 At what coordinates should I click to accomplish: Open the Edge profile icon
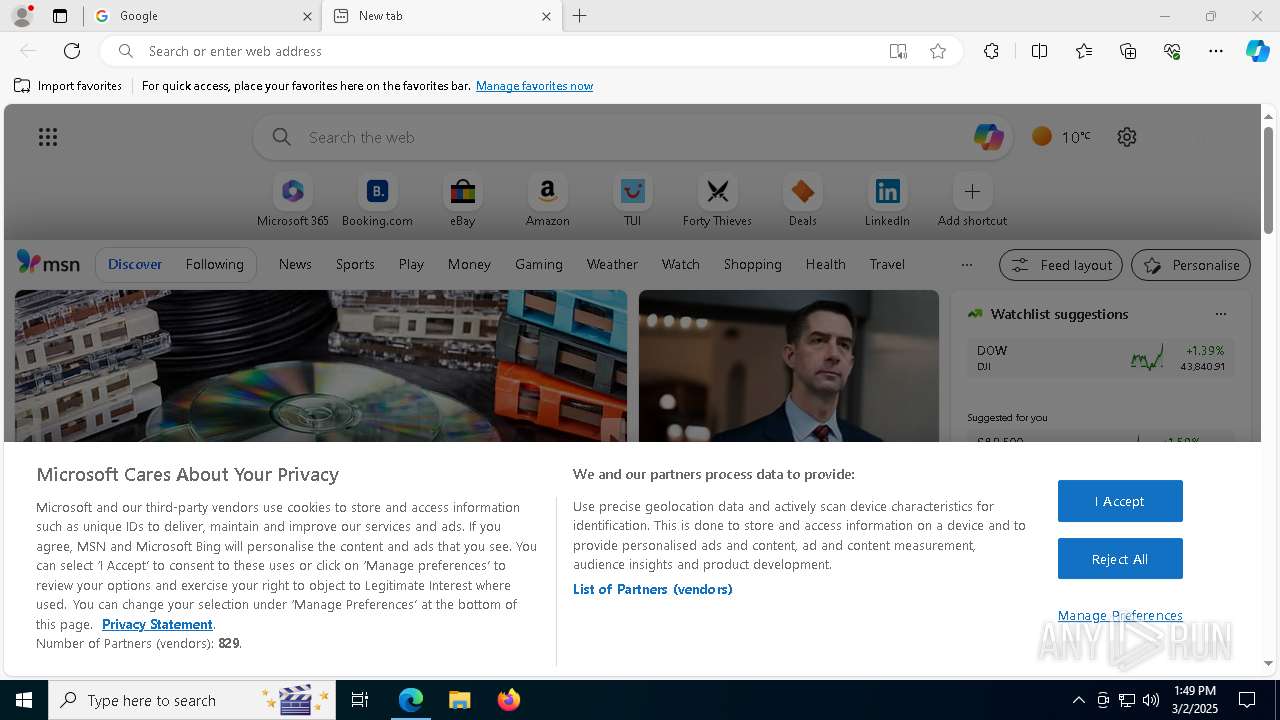pyautogui.click(x=22, y=16)
